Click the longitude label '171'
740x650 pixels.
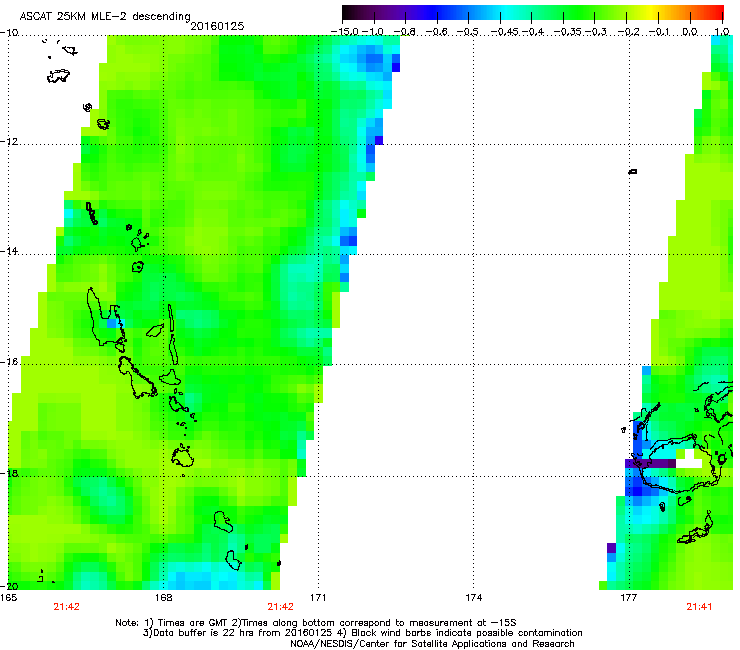pos(318,598)
